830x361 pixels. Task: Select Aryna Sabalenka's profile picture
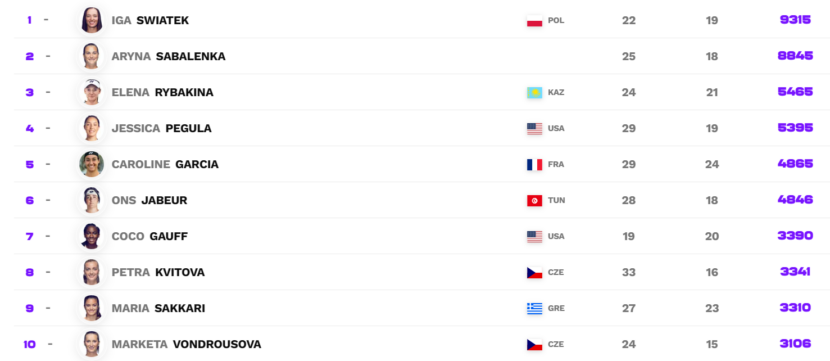(92, 56)
